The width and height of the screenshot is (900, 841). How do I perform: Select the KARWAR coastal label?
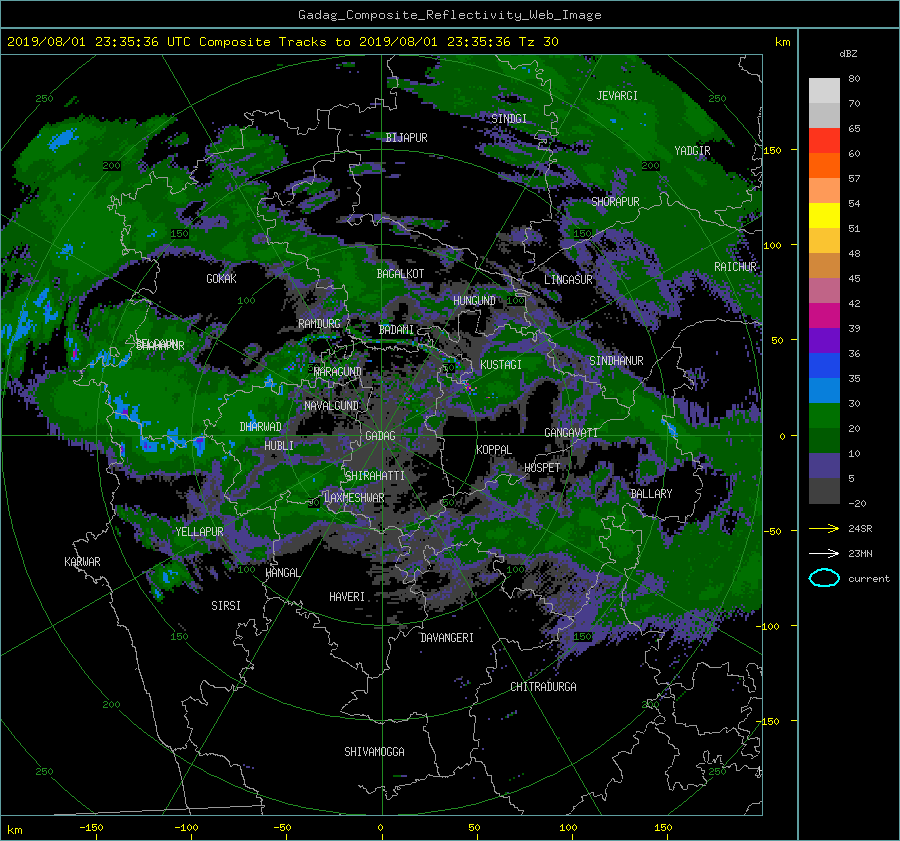pos(82,561)
